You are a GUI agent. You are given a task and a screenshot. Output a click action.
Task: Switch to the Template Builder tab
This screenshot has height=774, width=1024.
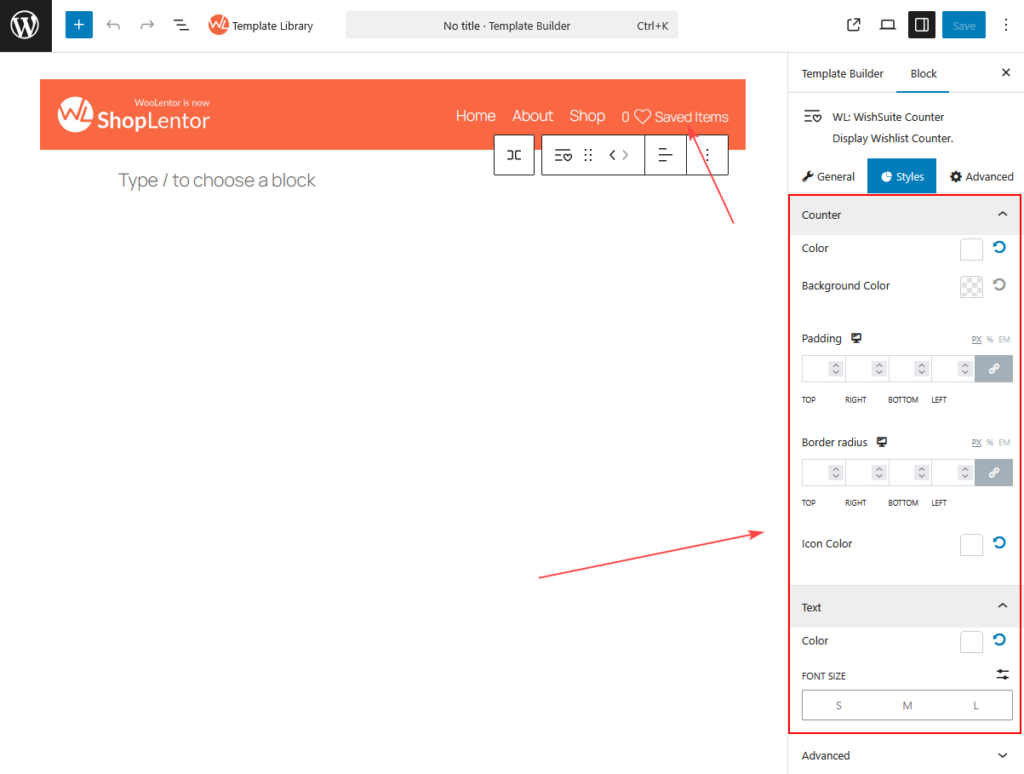tap(842, 74)
